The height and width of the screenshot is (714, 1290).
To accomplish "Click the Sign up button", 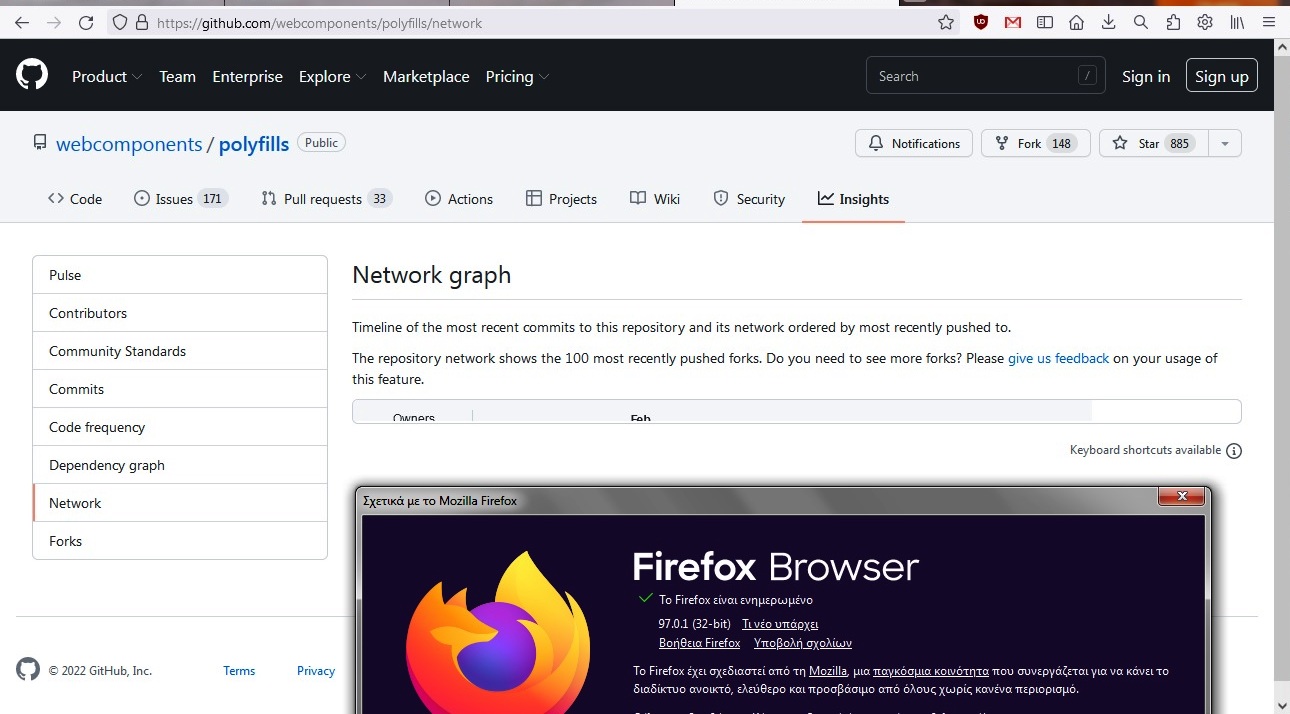I will [1222, 76].
